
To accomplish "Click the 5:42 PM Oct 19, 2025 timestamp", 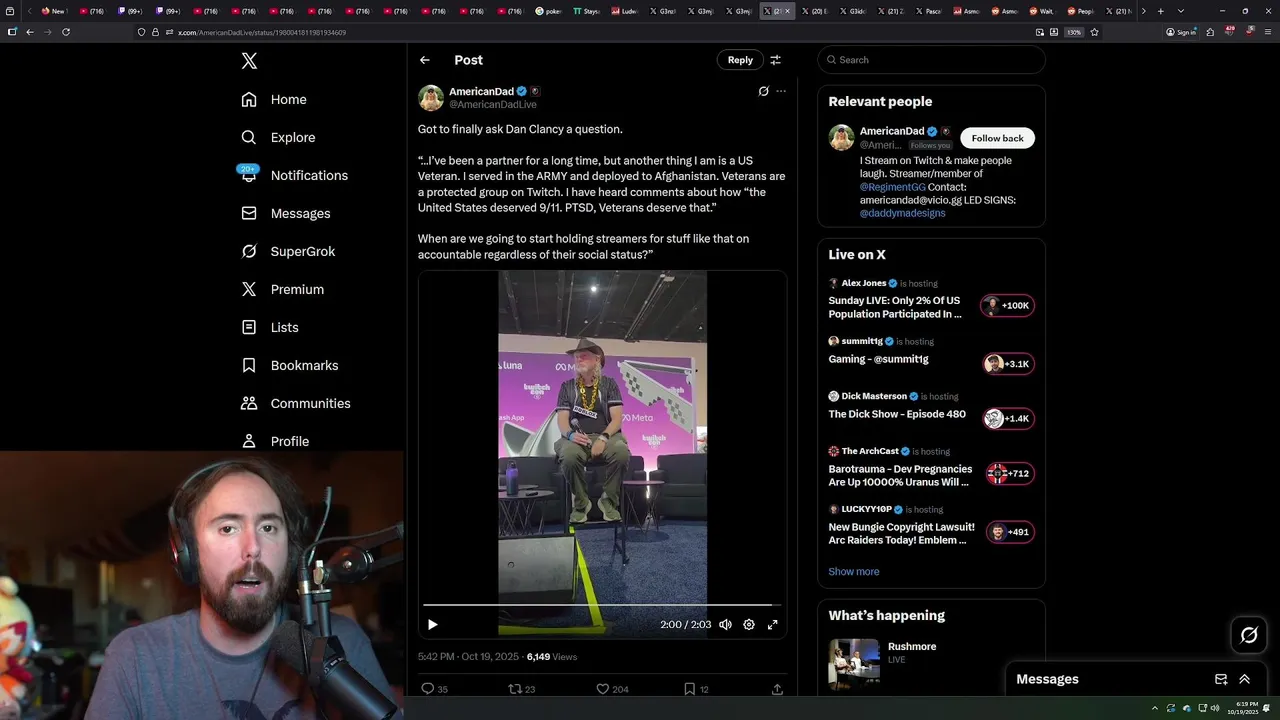I will [x=468, y=657].
